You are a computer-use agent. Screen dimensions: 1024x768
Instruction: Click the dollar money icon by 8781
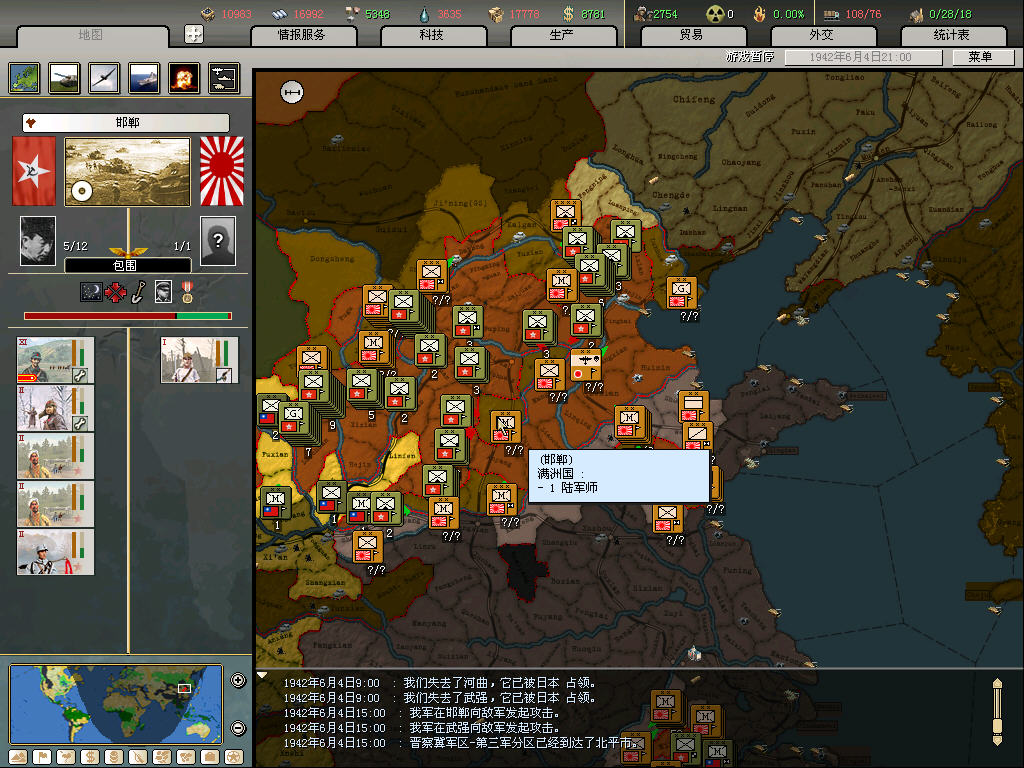pyautogui.click(x=568, y=14)
